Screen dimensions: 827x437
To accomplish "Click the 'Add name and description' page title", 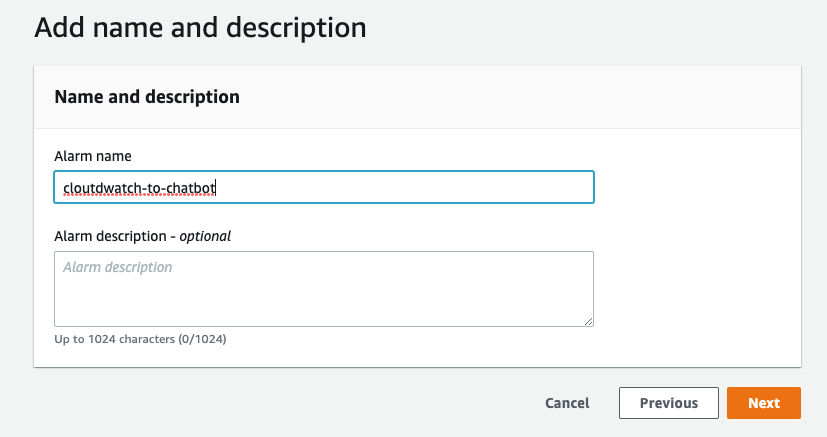I will [200, 27].
